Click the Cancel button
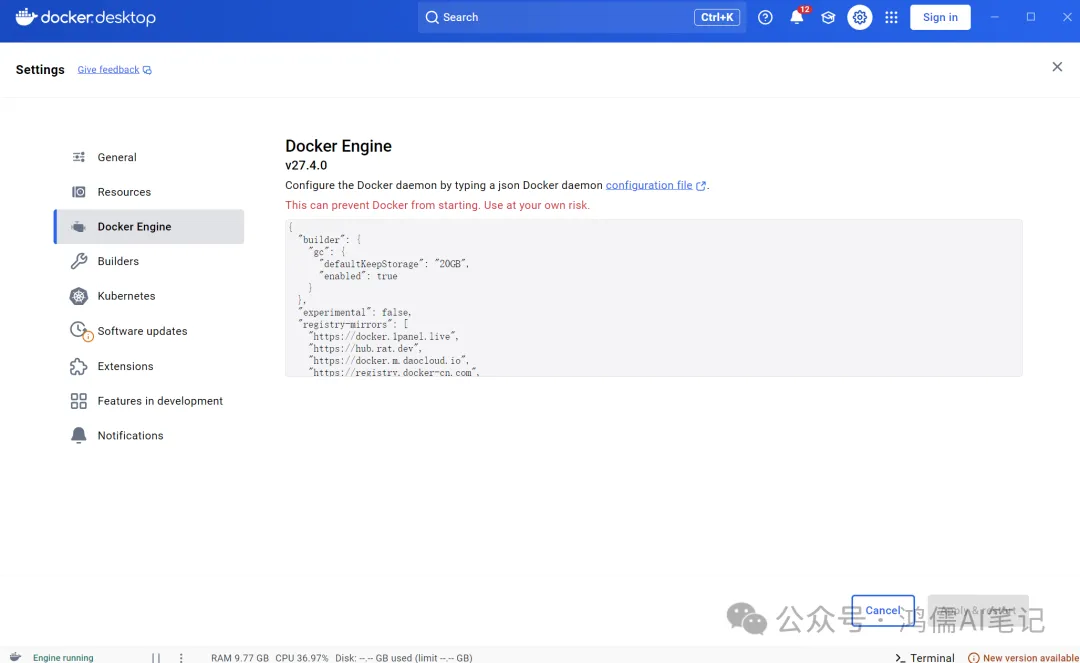Screen dimensions: 1080x663 pos(883,611)
